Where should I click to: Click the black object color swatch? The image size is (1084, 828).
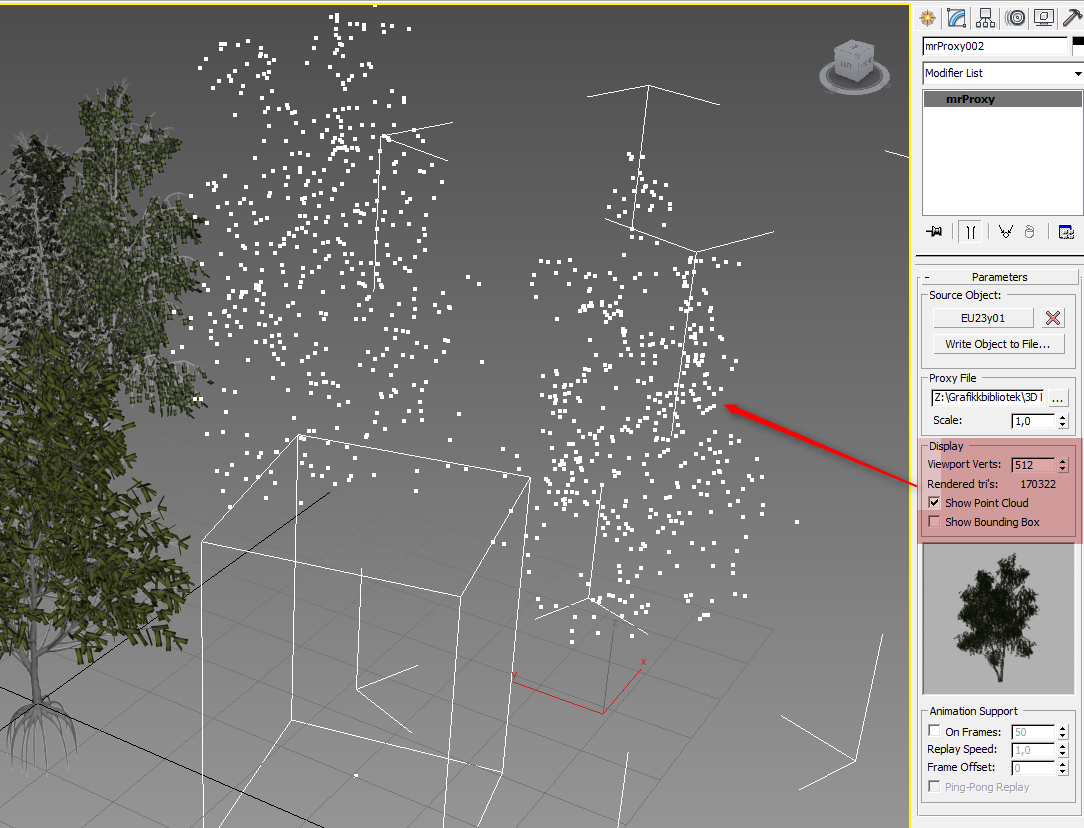click(1078, 46)
